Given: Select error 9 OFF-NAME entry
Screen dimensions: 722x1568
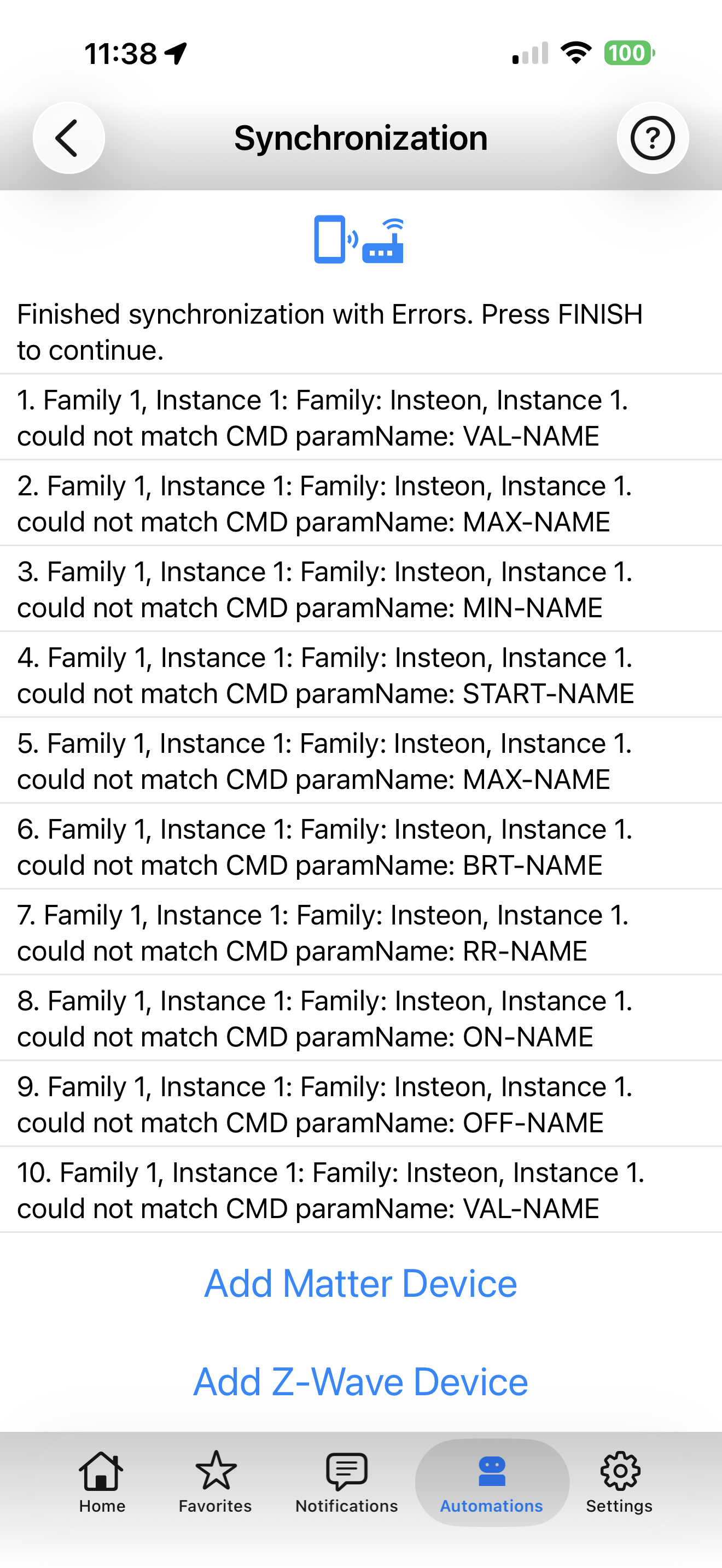Looking at the screenshot, I should pyautogui.click(x=361, y=1104).
